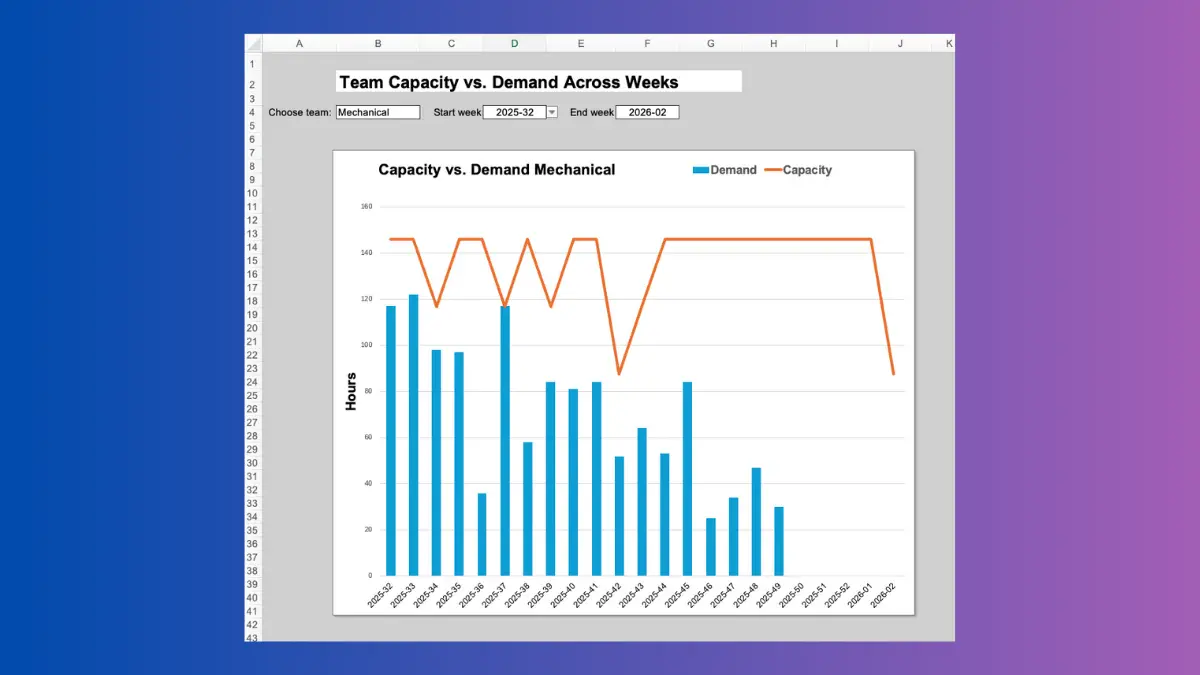Click column H header

774,43
